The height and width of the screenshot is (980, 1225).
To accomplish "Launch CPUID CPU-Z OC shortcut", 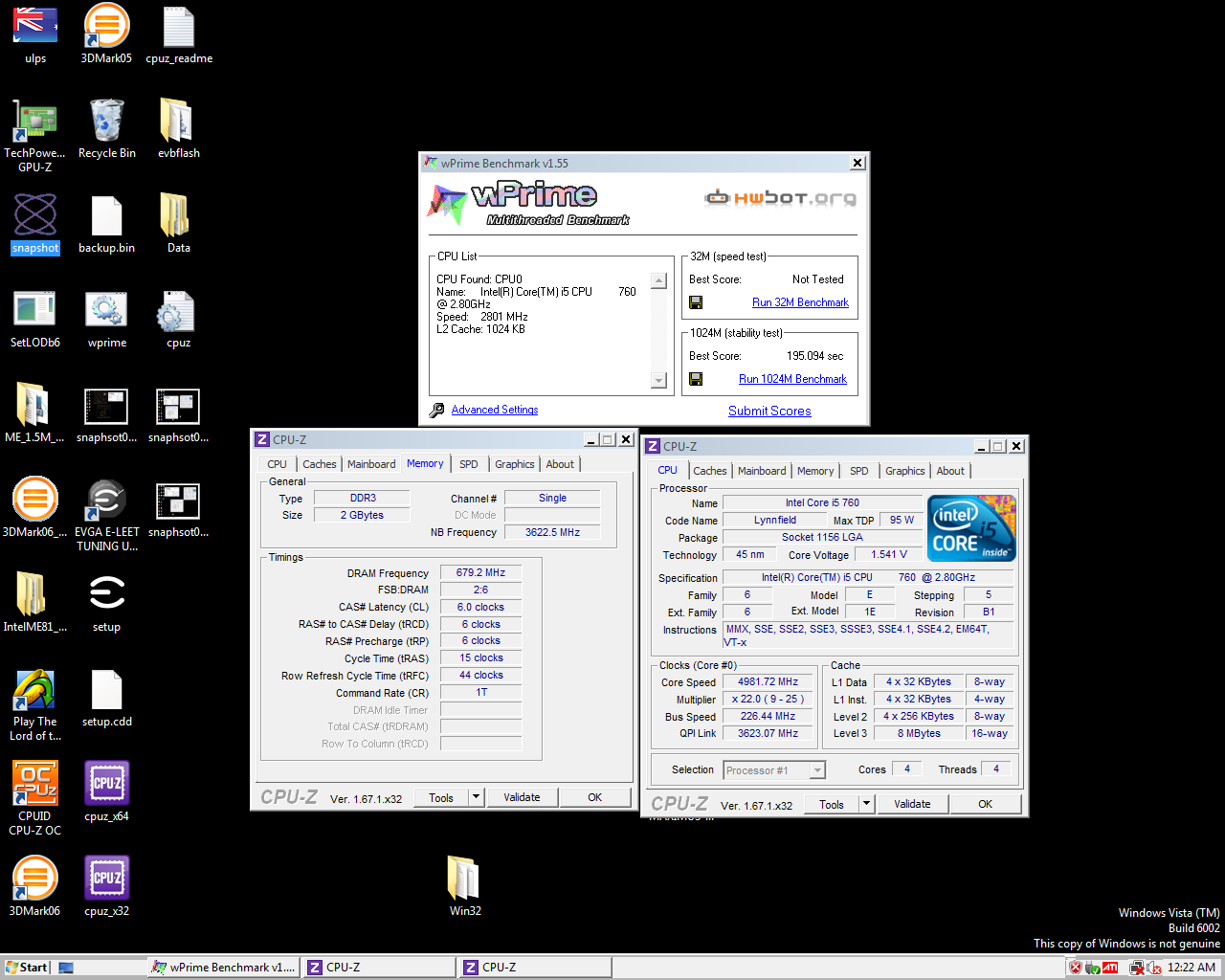I will click(35, 799).
